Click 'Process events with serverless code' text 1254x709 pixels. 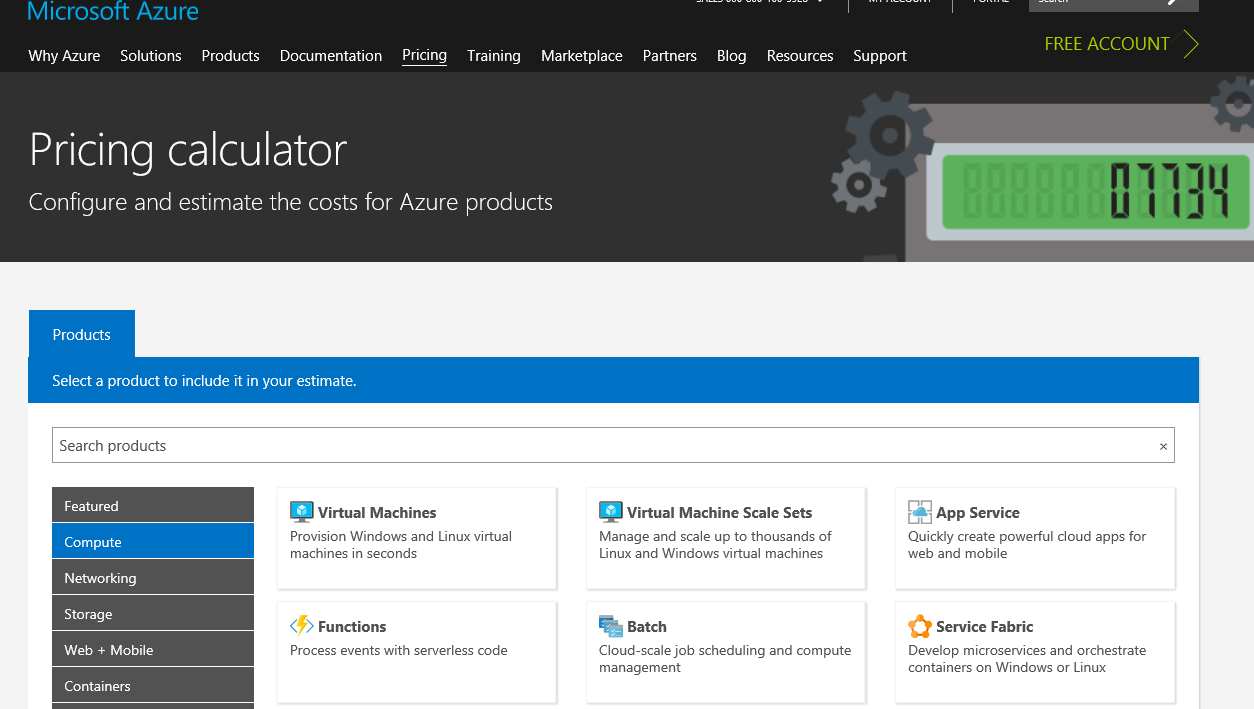coord(399,651)
